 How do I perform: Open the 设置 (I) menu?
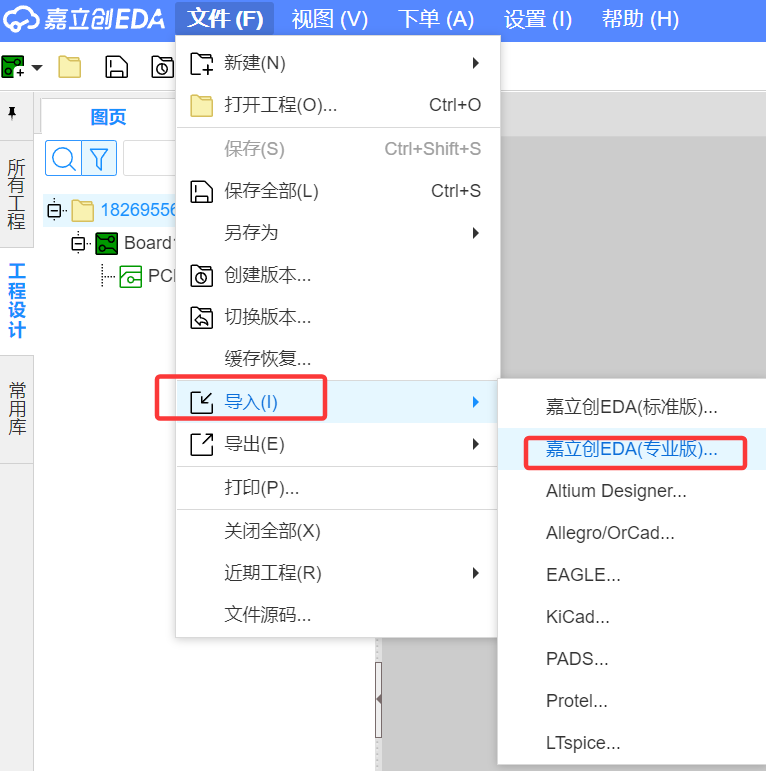[538, 19]
